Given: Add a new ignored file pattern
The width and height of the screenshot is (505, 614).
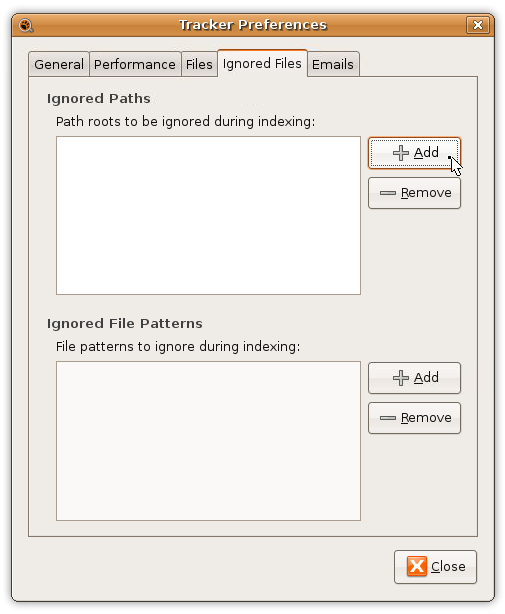Looking at the screenshot, I should (x=414, y=378).
